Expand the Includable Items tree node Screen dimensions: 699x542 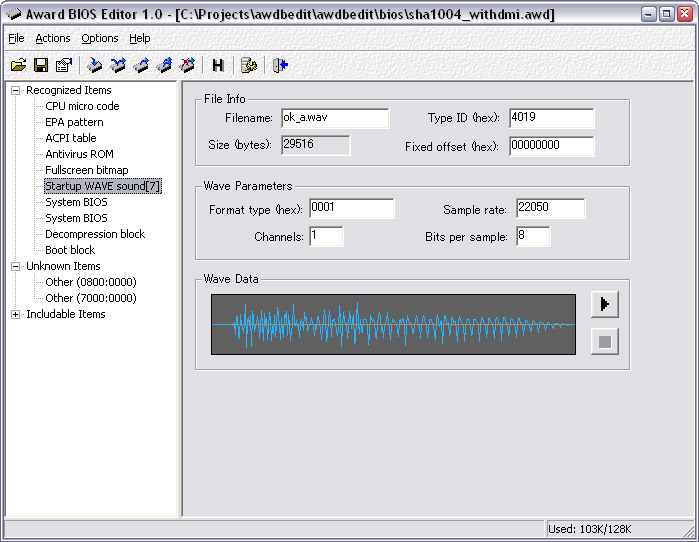coord(15,314)
